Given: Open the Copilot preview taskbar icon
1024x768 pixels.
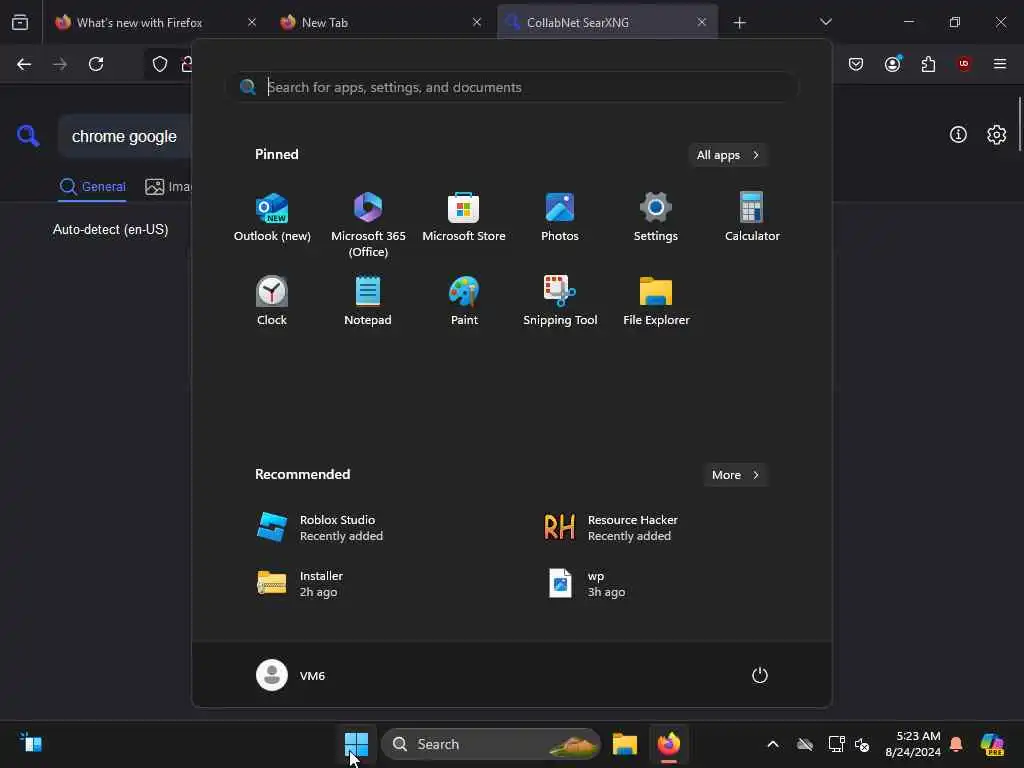Looking at the screenshot, I should coord(992,744).
